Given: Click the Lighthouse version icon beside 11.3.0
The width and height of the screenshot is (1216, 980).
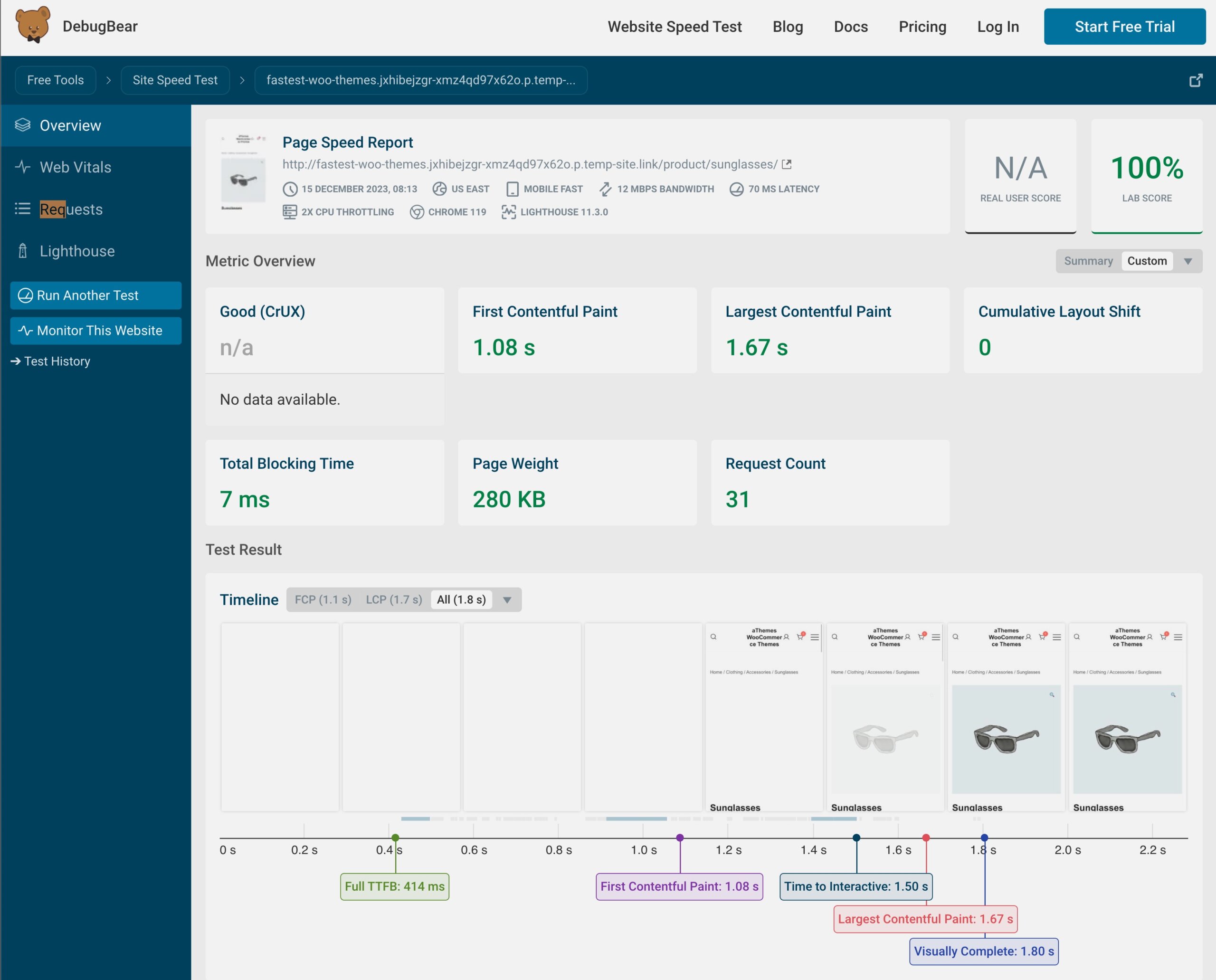Looking at the screenshot, I should click(x=509, y=212).
